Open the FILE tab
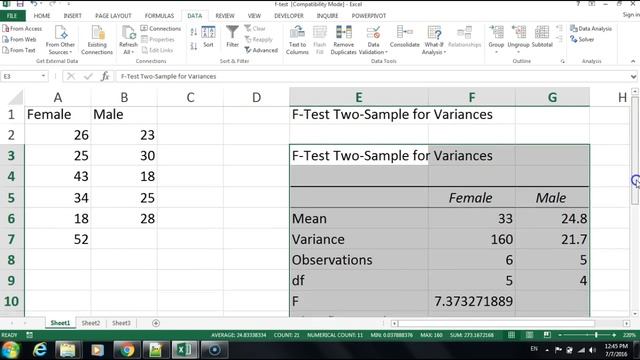Image resolution: width=640 pixels, height=360 pixels. pyautogui.click(x=12, y=16)
